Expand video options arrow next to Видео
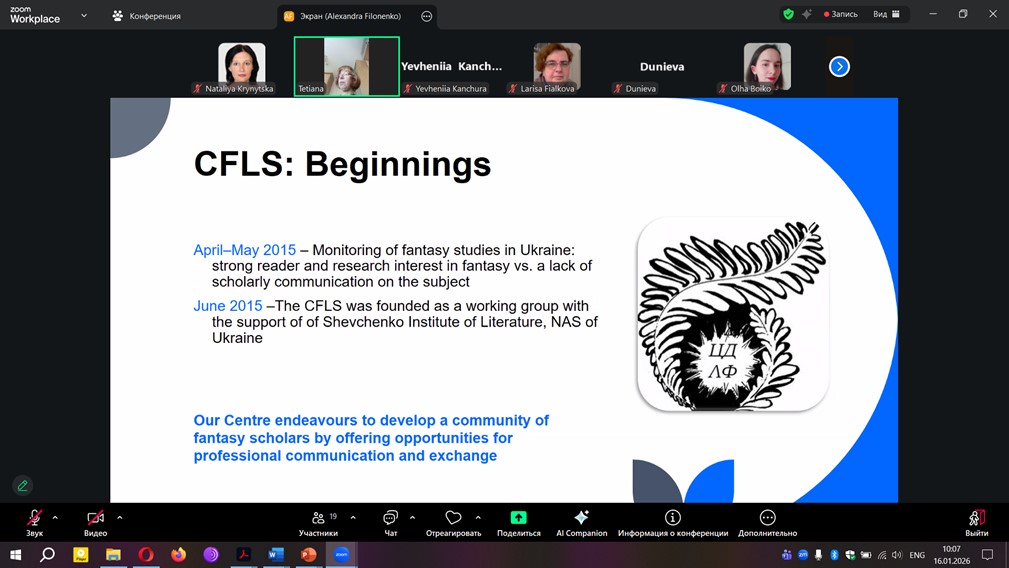This screenshot has height=568, width=1009. (120, 518)
